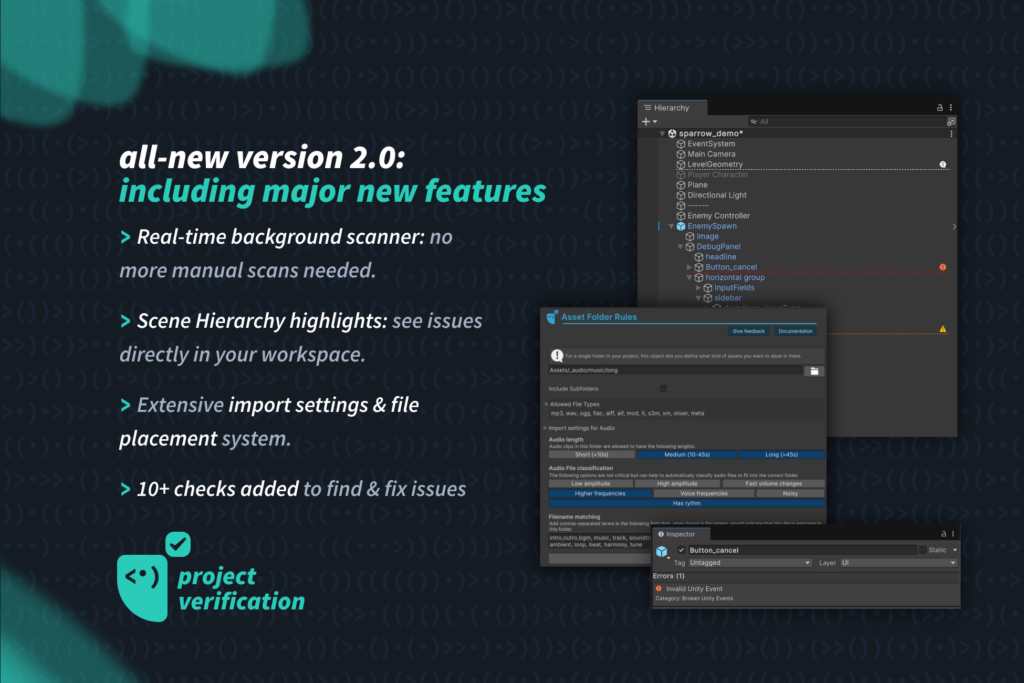The width and height of the screenshot is (1024, 683).
Task: Open the sparrow_demo scene options menu
Action: tap(951, 133)
